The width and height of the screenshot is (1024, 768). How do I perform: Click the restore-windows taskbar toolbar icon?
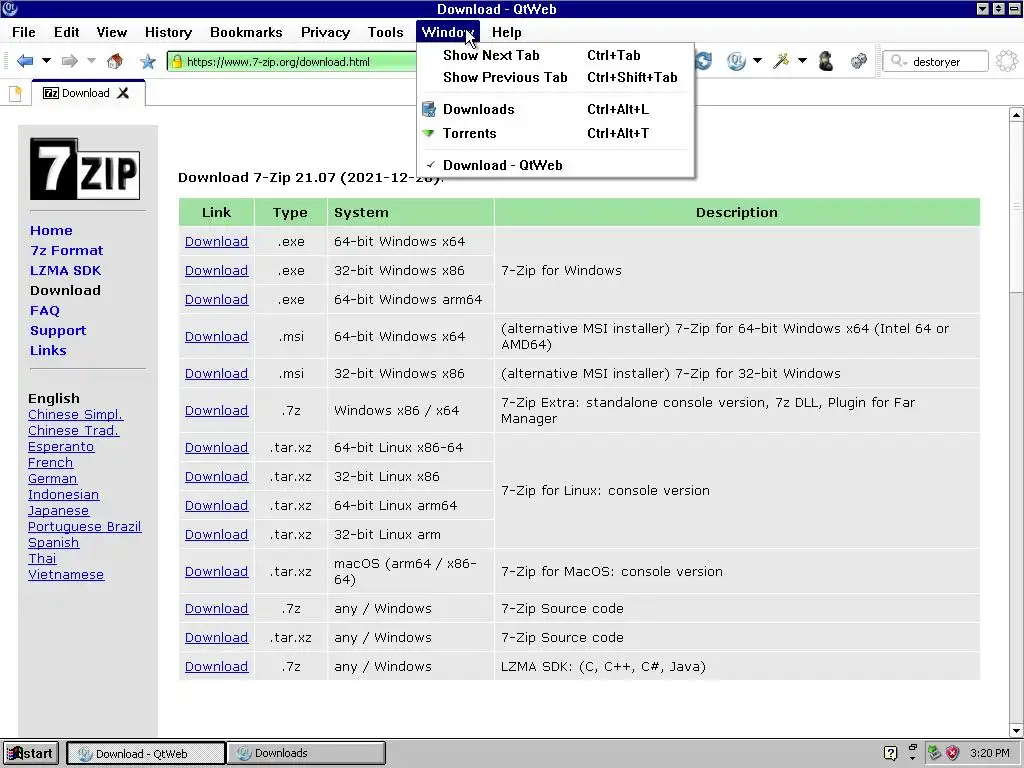pos(912,748)
